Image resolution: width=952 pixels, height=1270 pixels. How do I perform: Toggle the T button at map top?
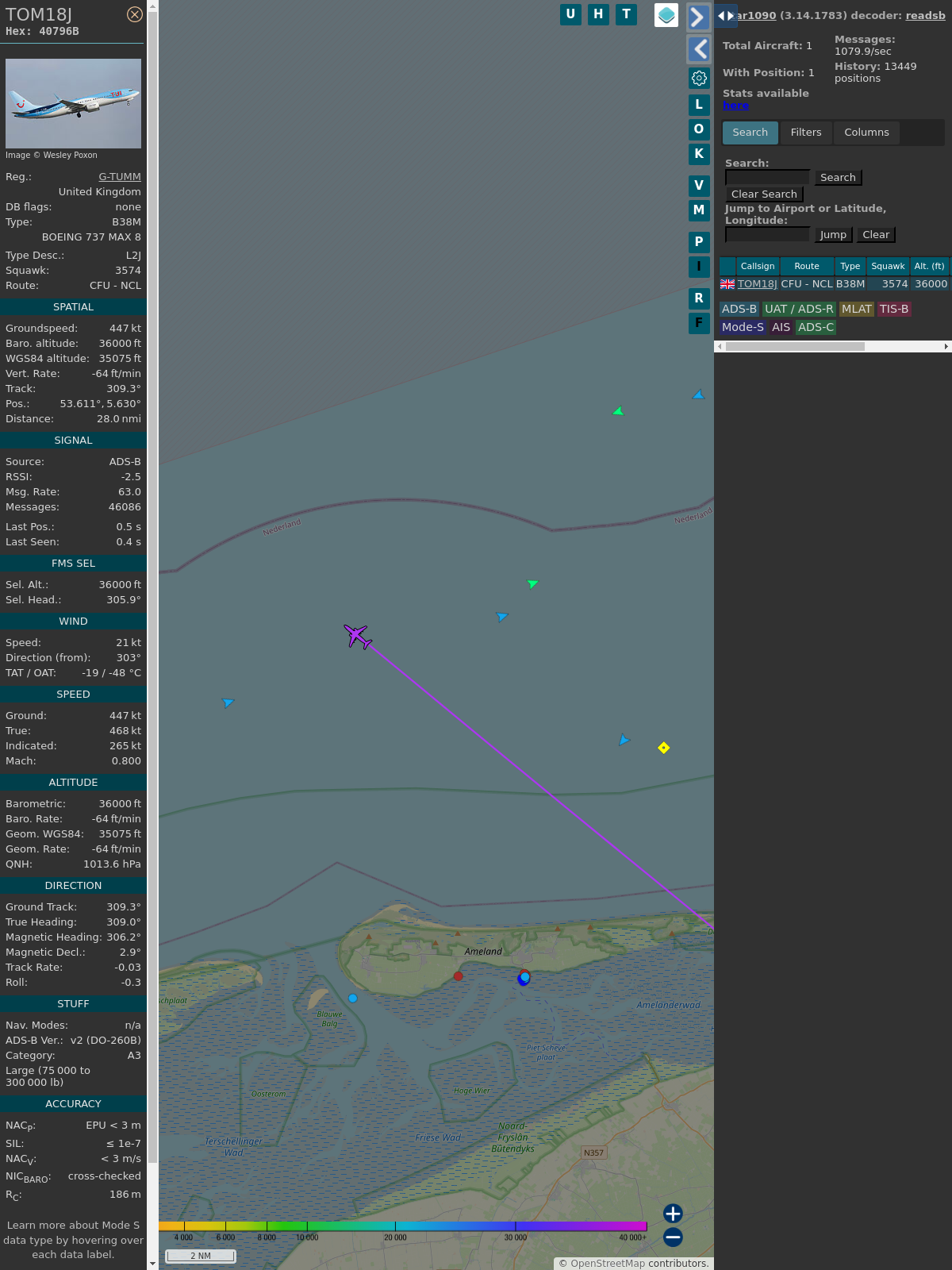tap(626, 14)
